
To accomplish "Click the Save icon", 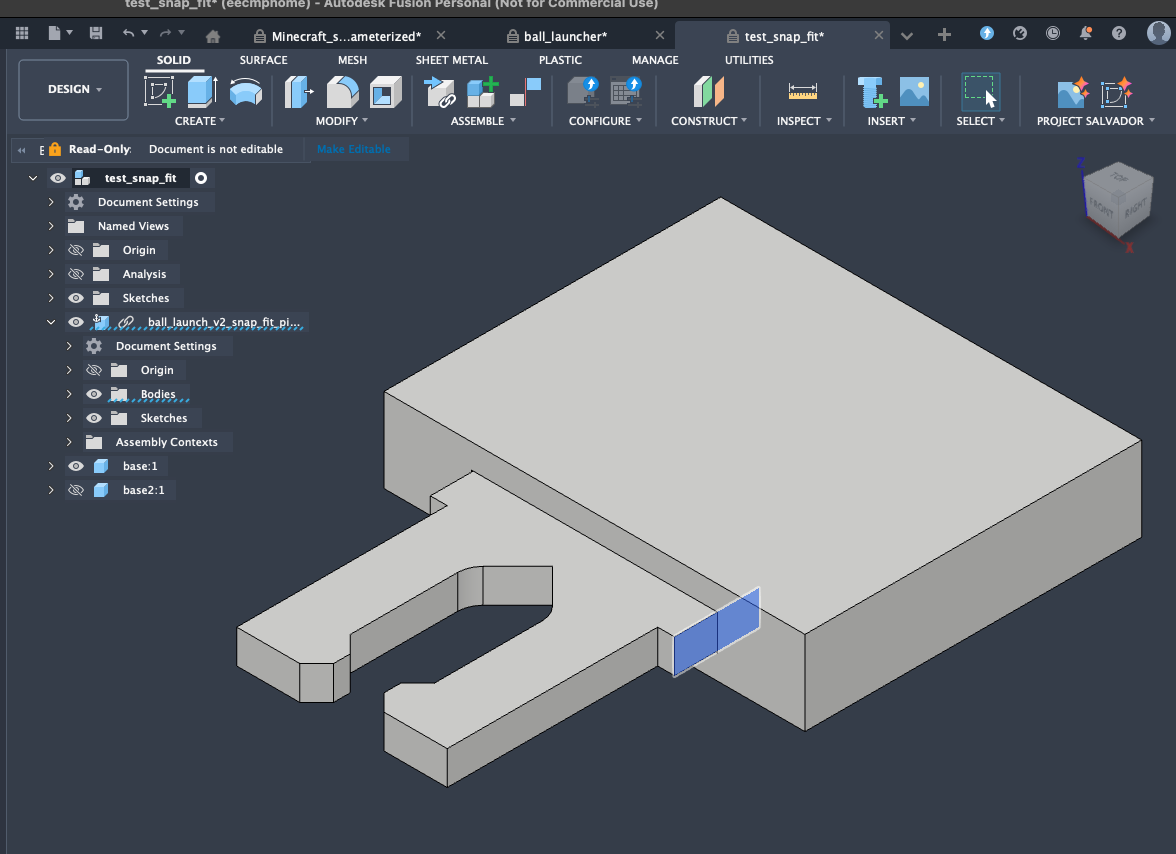I will coord(96,34).
